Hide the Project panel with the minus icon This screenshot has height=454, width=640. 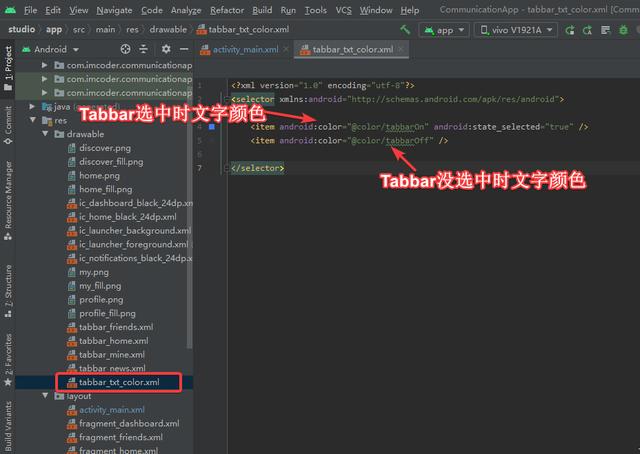(x=184, y=49)
